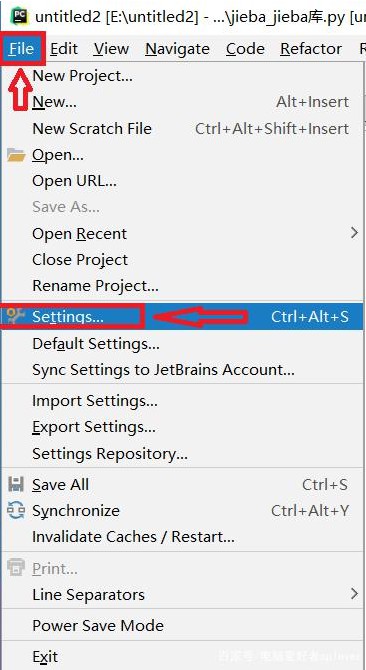The height and width of the screenshot is (670, 366).
Task: Open the File menu
Action: point(21,49)
